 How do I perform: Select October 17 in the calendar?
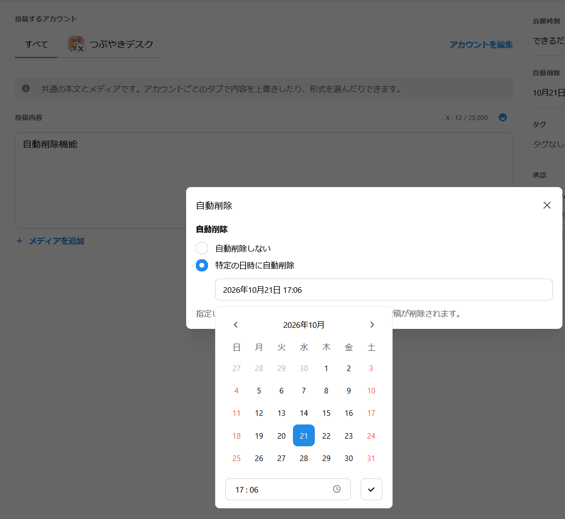371,413
